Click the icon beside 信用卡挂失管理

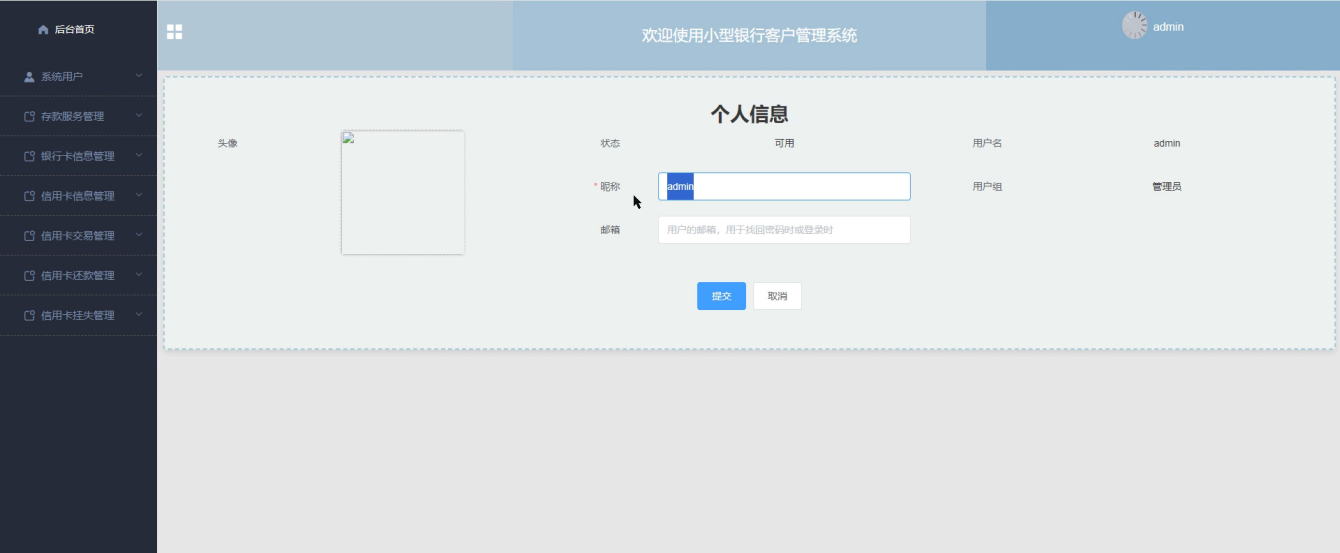pos(29,315)
